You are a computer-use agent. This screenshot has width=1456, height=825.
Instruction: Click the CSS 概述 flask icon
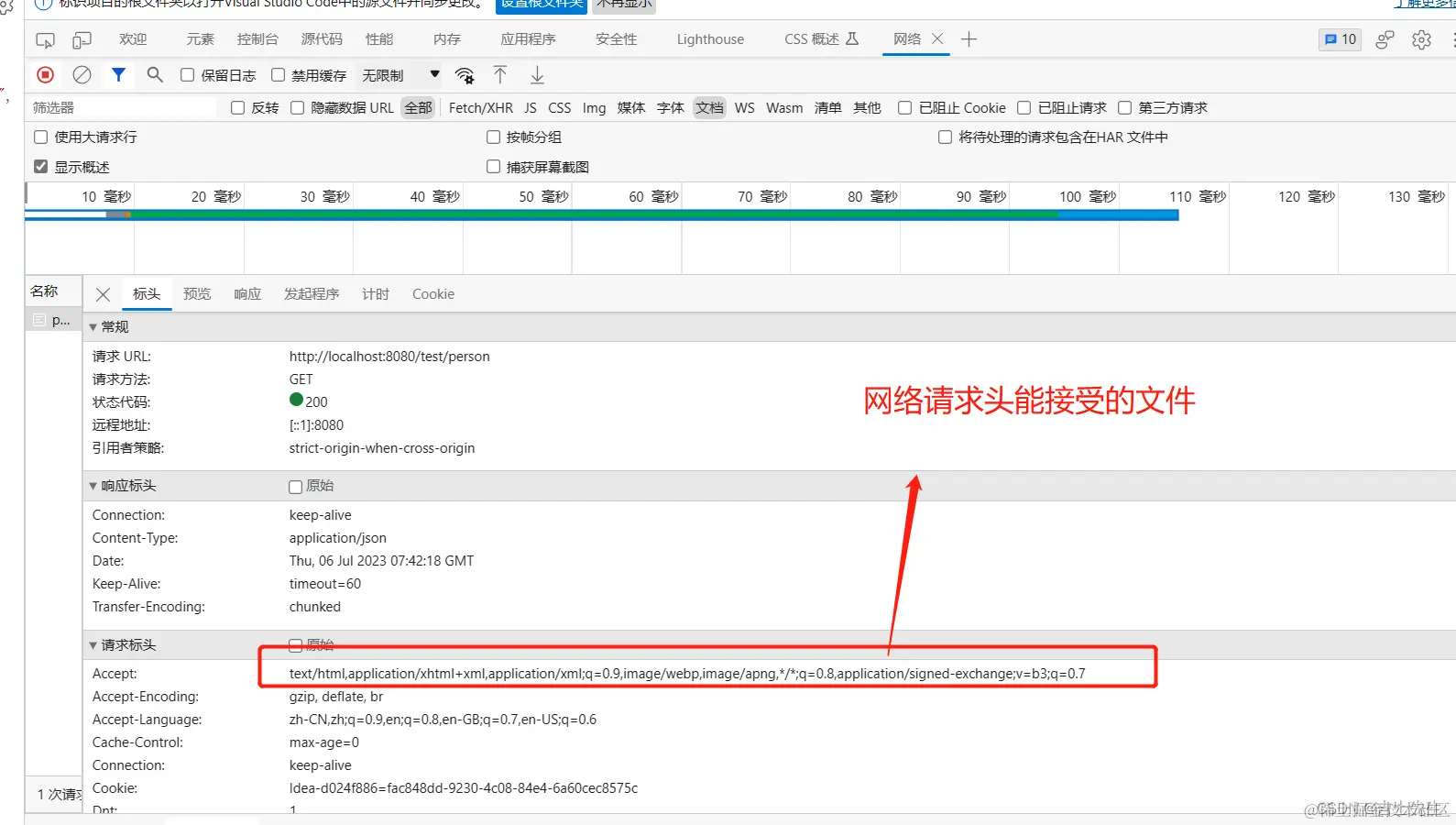click(x=852, y=38)
